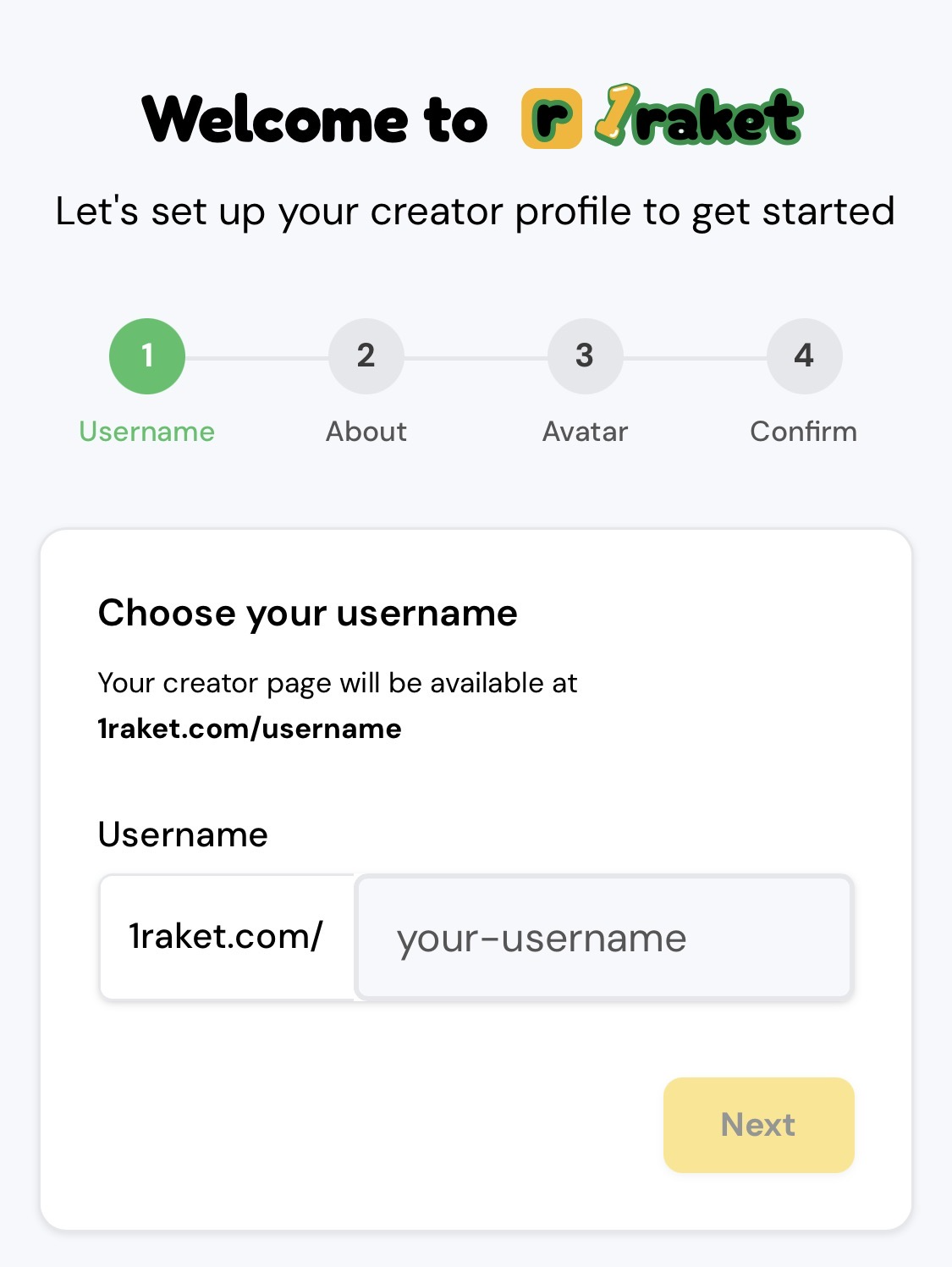This screenshot has width=952, height=1267.
Task: Click the 1raket.com/ prefix box
Action: pyautogui.click(x=227, y=937)
